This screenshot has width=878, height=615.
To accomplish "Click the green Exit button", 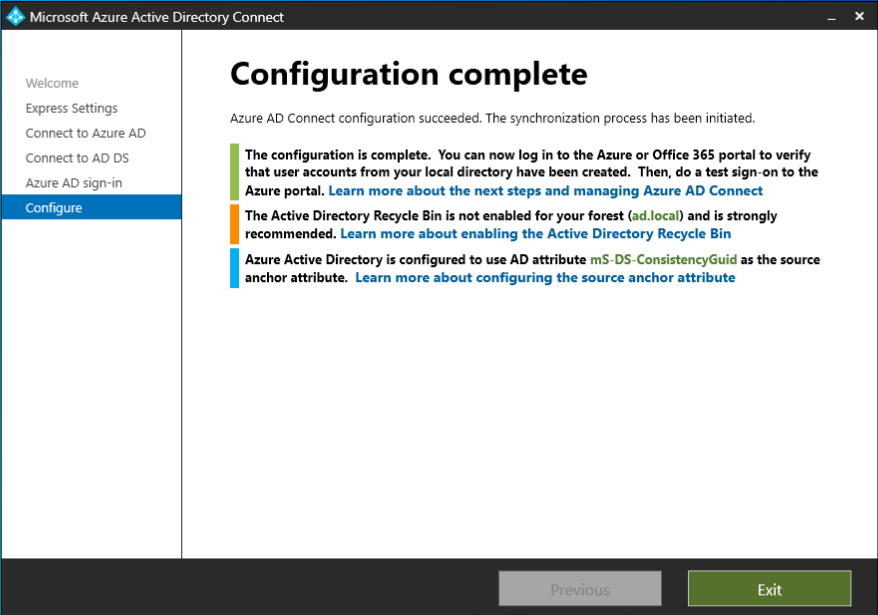I will (769, 589).
